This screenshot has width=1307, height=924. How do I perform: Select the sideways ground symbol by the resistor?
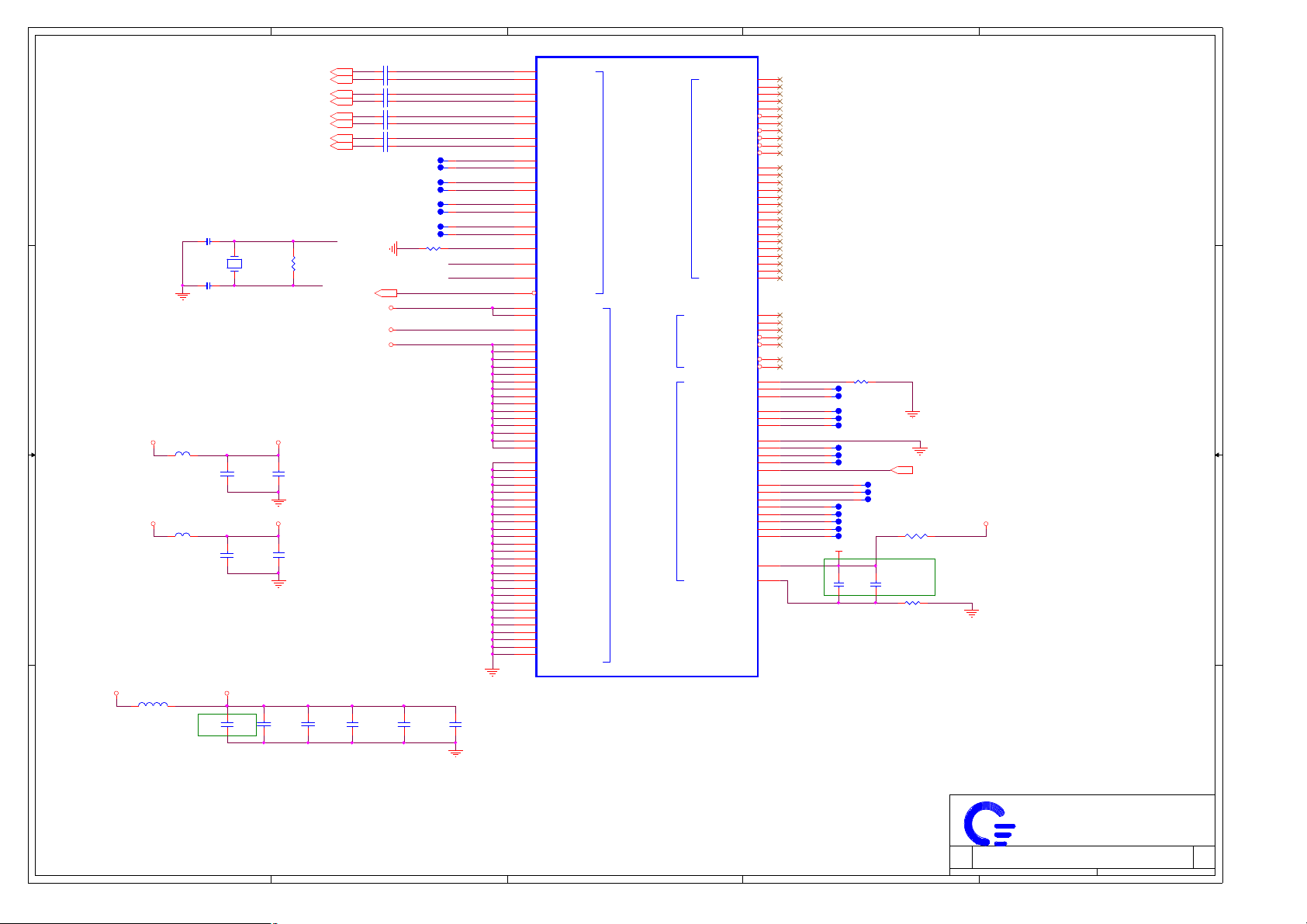(394, 249)
